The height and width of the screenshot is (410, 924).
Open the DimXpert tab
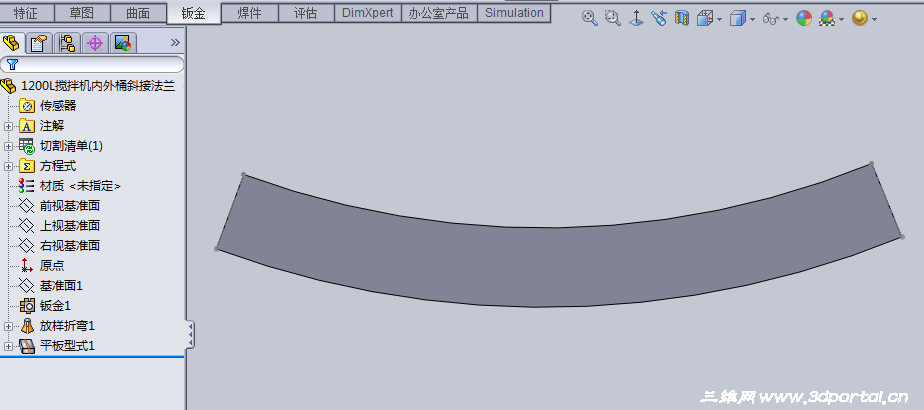coord(368,13)
